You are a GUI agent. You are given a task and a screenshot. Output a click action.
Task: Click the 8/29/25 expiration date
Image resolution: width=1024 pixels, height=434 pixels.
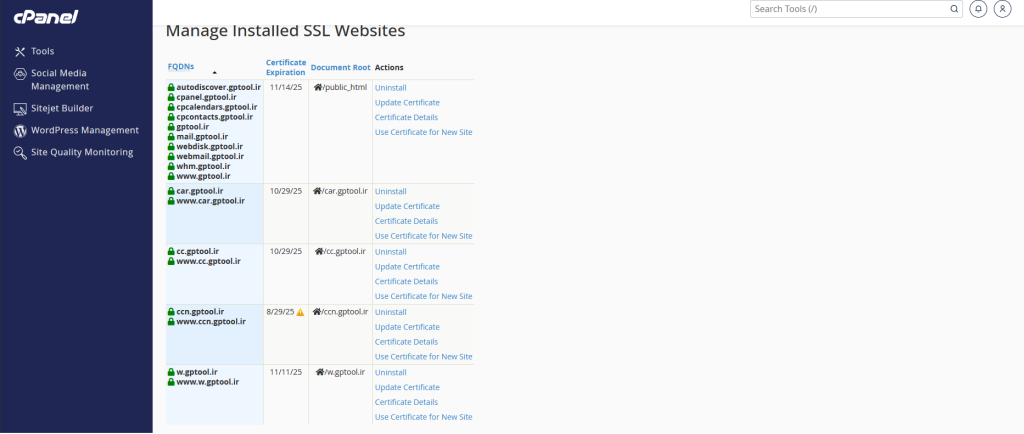click(281, 312)
